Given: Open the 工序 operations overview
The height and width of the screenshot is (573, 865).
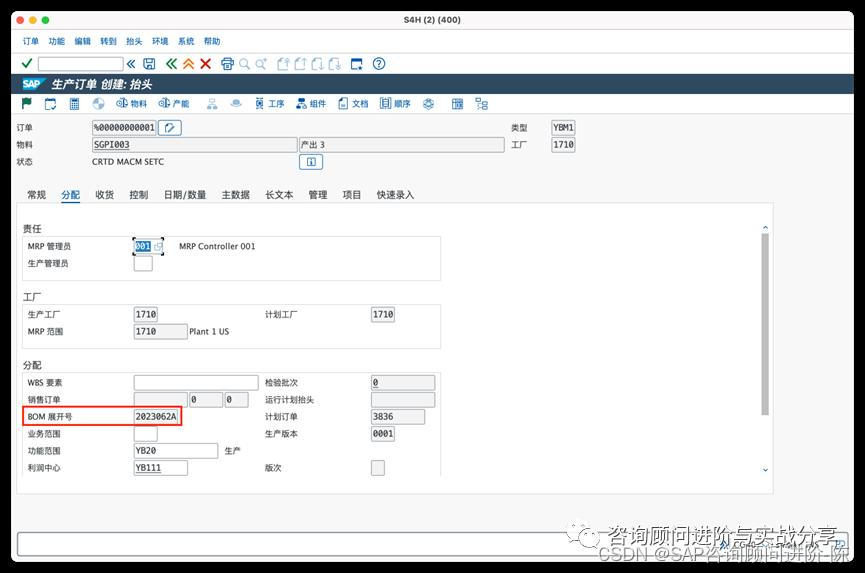Looking at the screenshot, I should (x=270, y=104).
